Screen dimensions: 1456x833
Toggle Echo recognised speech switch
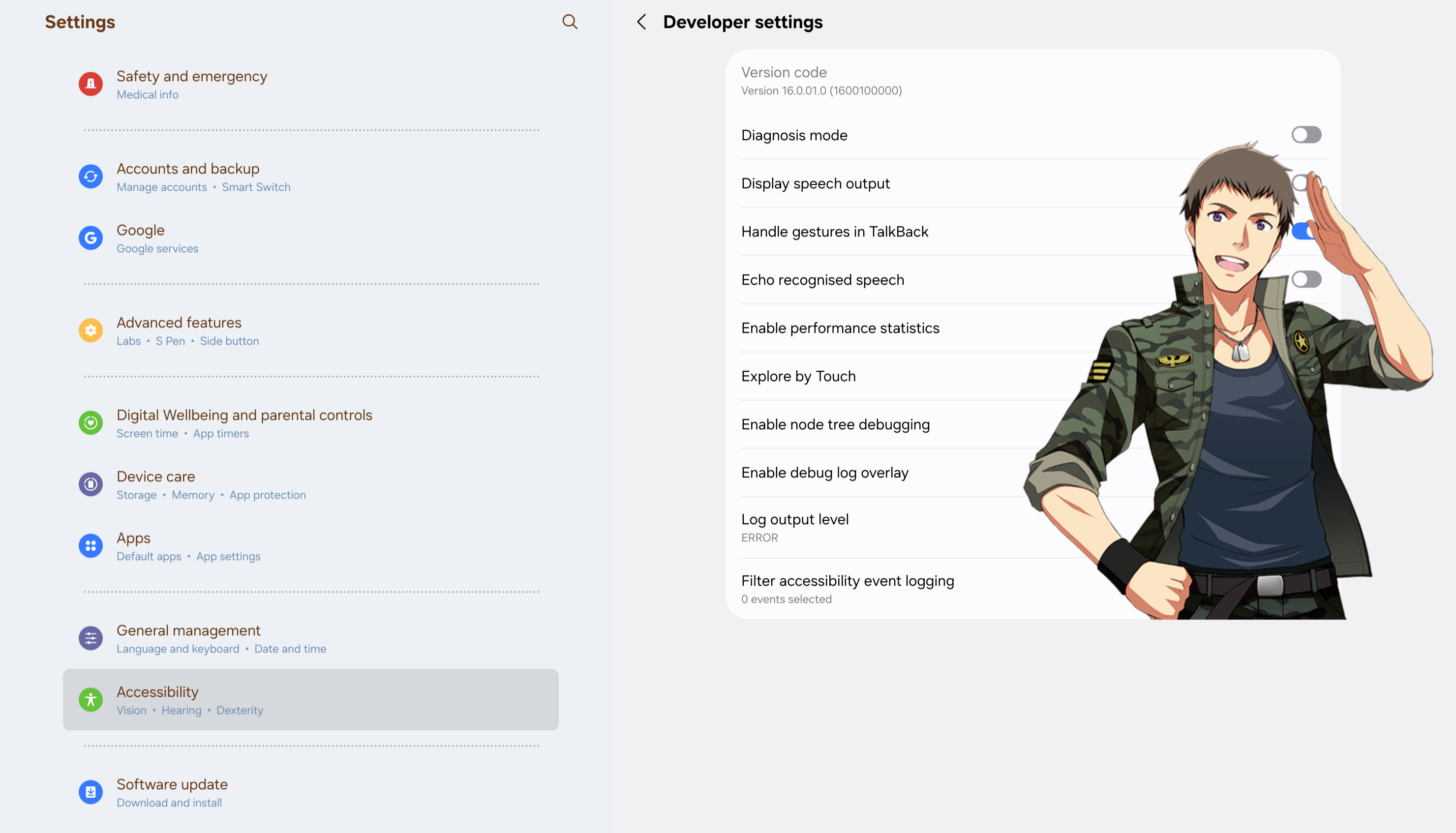[x=1306, y=280]
